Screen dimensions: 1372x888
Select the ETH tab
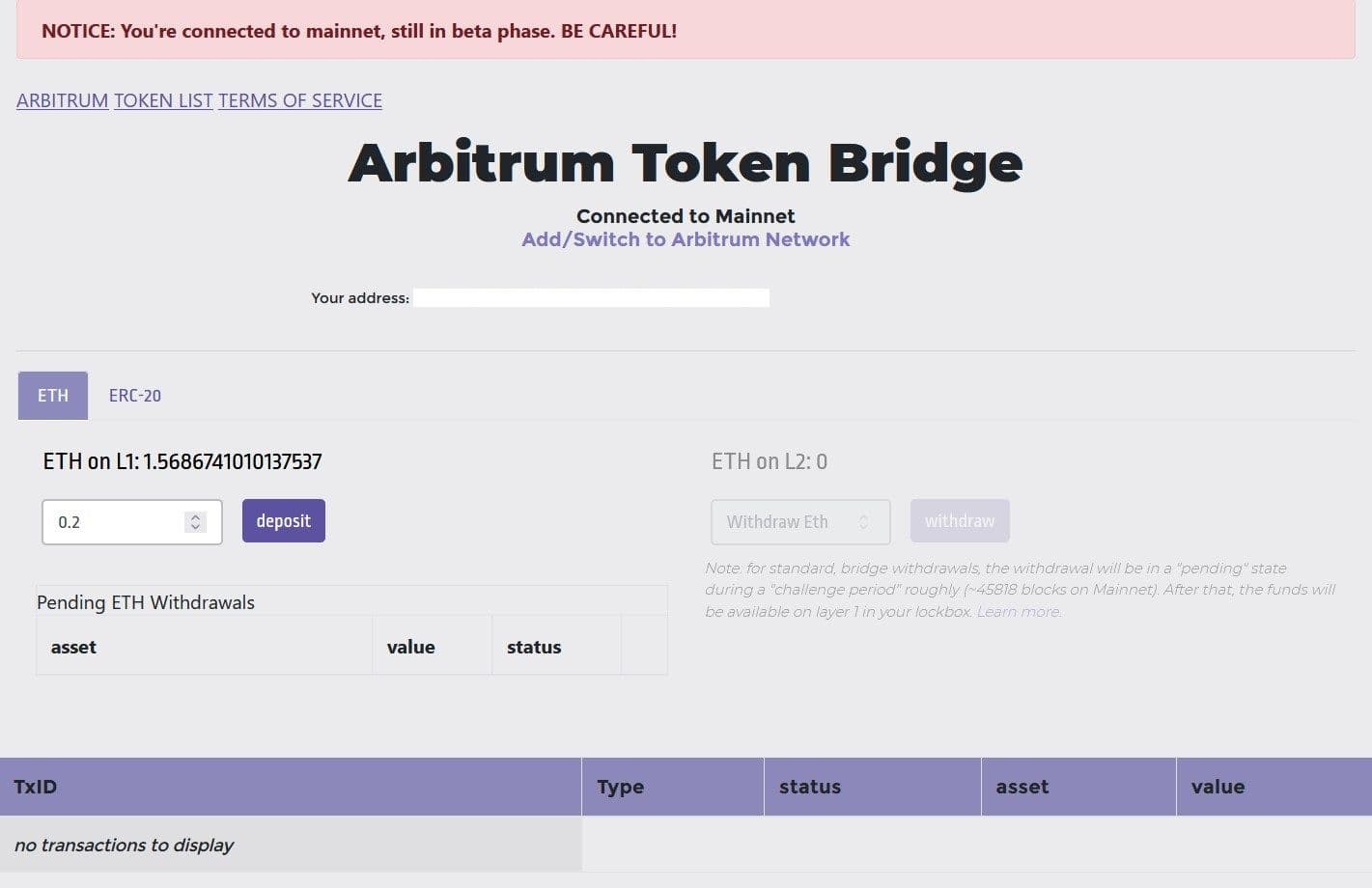click(x=53, y=396)
